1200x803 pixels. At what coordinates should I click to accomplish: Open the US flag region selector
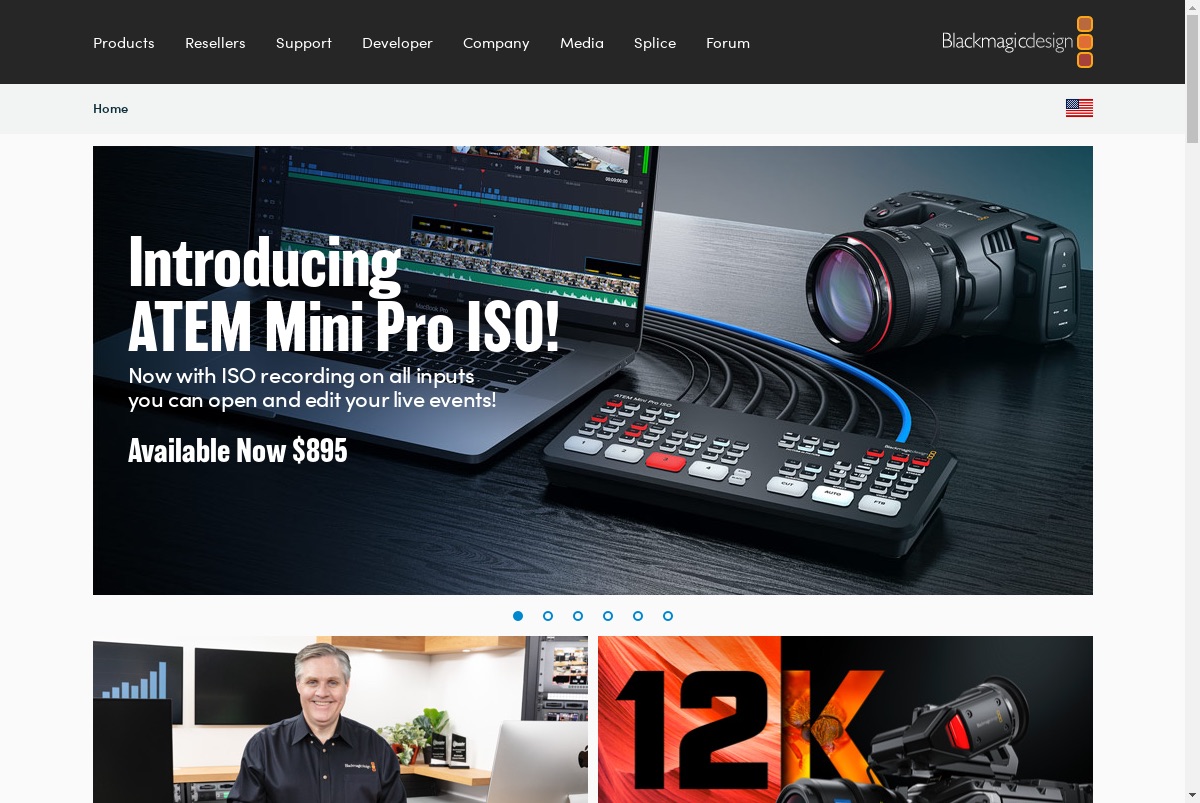[x=1079, y=108]
